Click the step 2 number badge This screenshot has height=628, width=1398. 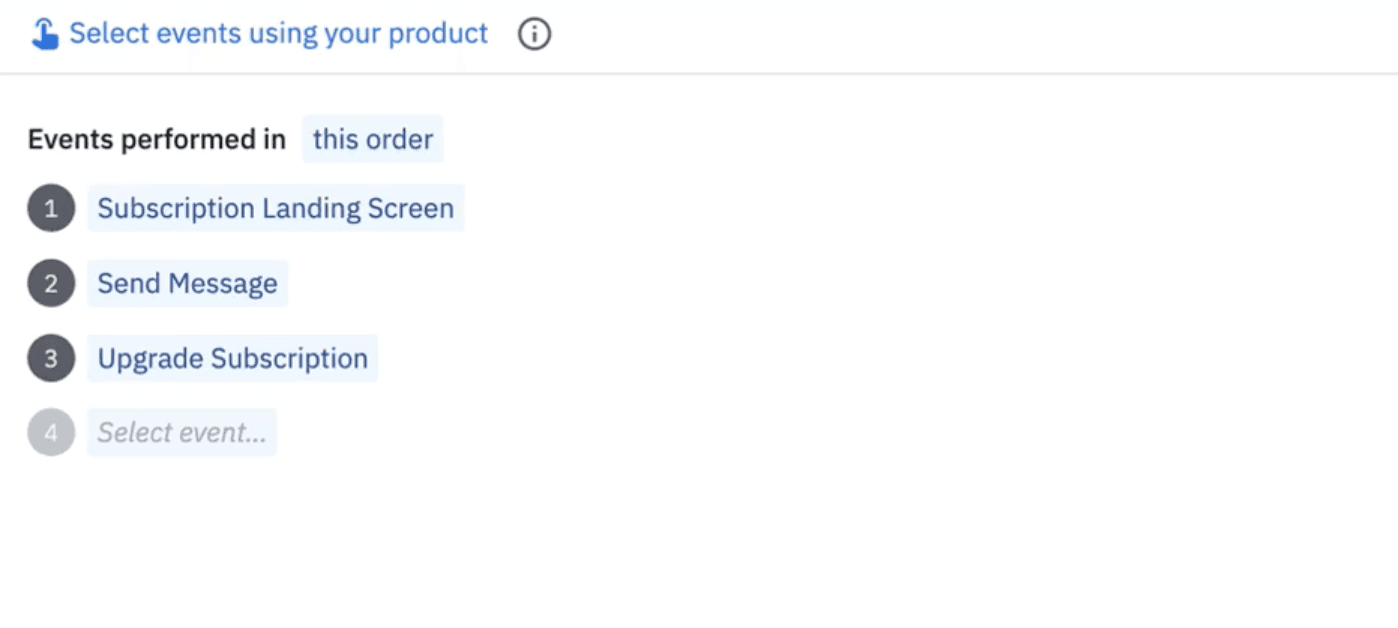(51, 283)
